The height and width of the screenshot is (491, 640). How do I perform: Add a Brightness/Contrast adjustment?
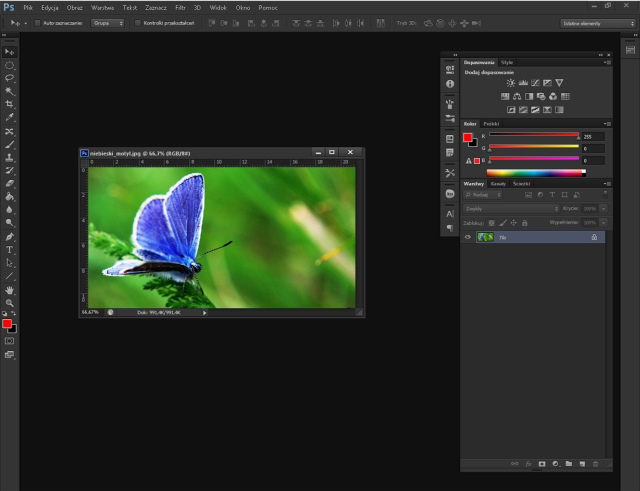(x=511, y=83)
